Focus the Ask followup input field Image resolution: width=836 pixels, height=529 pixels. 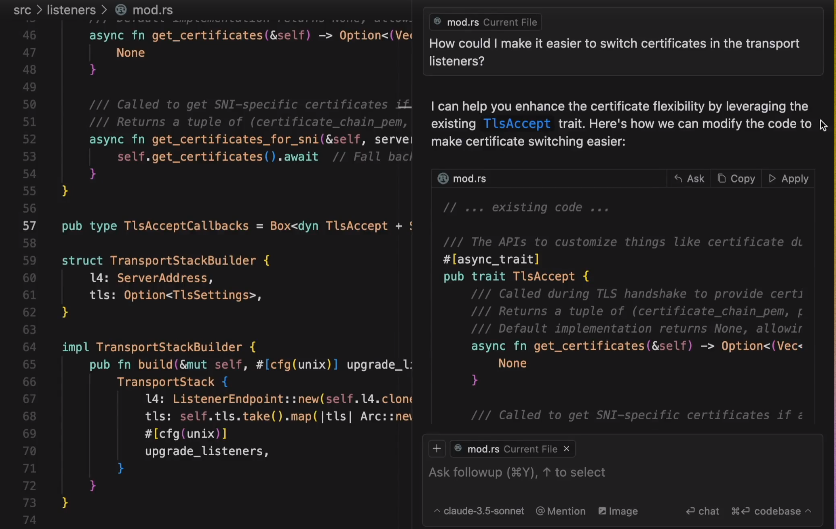pyautogui.click(x=623, y=472)
